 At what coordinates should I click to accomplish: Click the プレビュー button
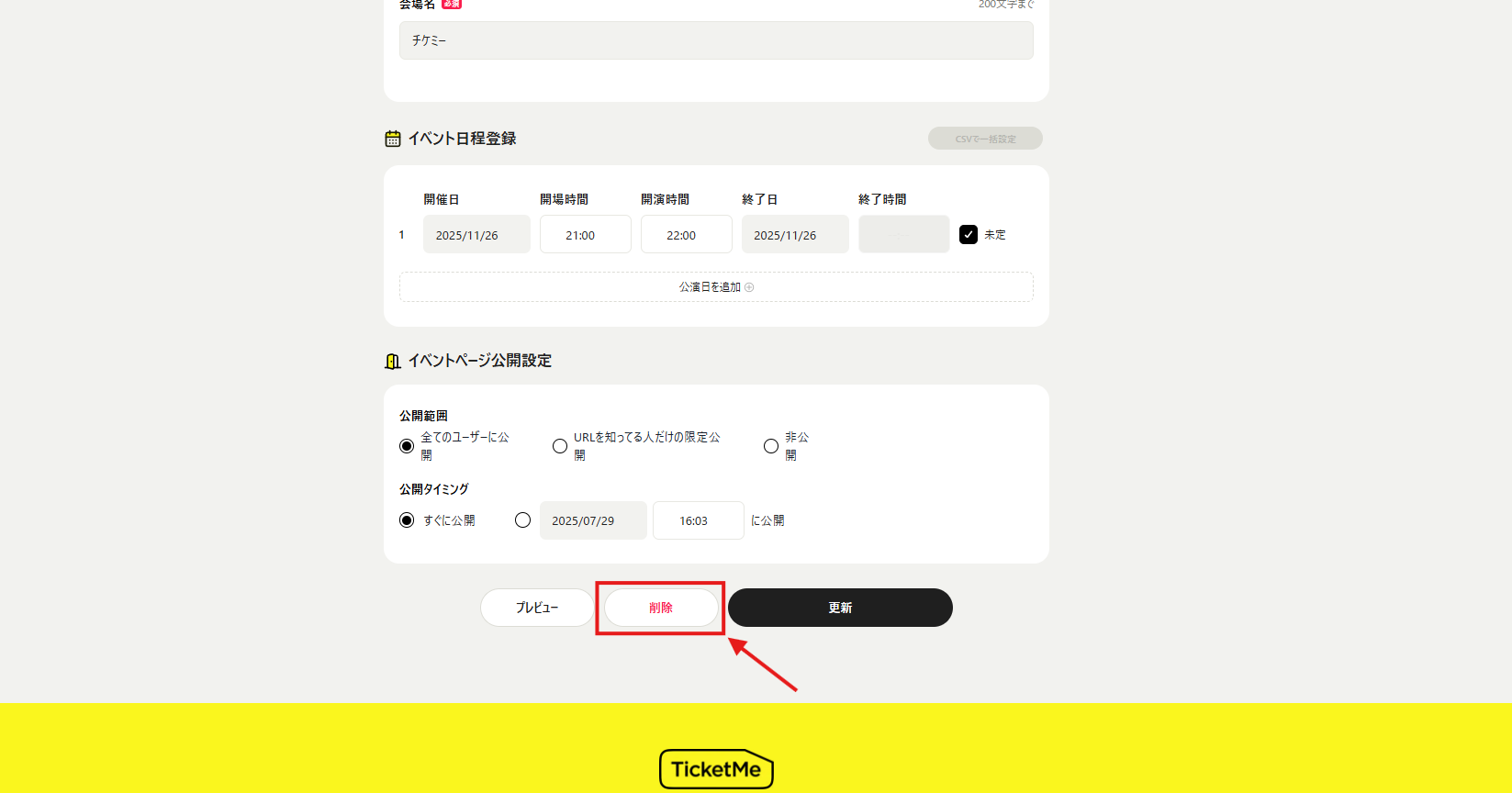[x=537, y=608]
